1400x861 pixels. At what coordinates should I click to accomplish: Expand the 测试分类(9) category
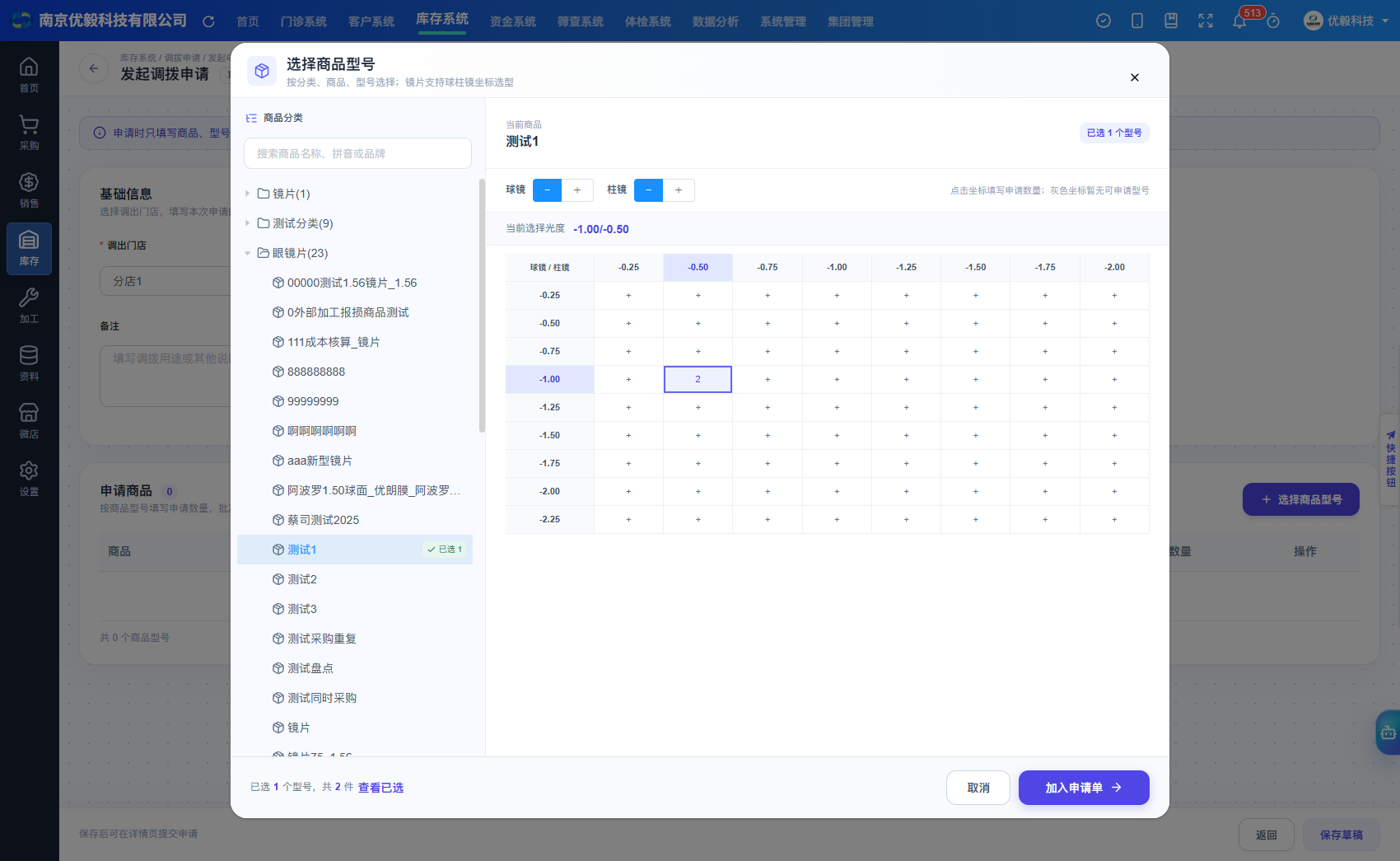(247, 223)
